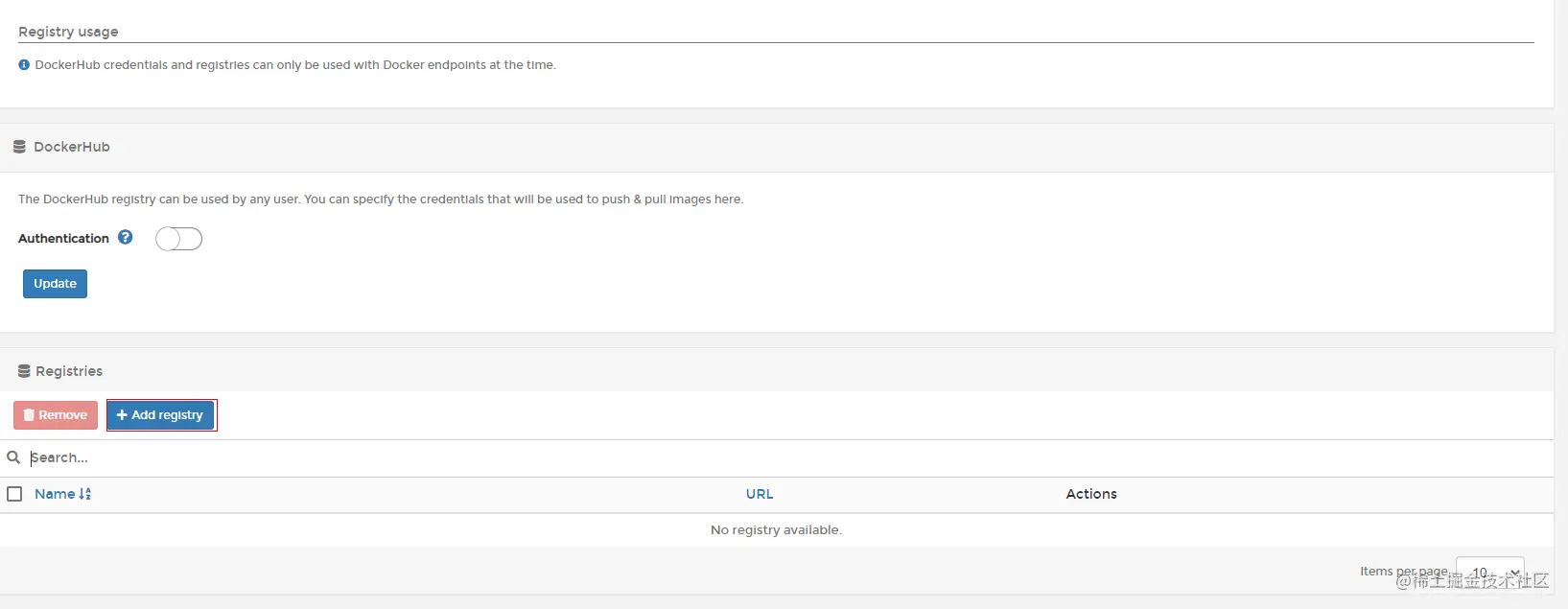Click the database icon beside Registries heading
The height and width of the screenshot is (609, 1568).
tap(24, 371)
